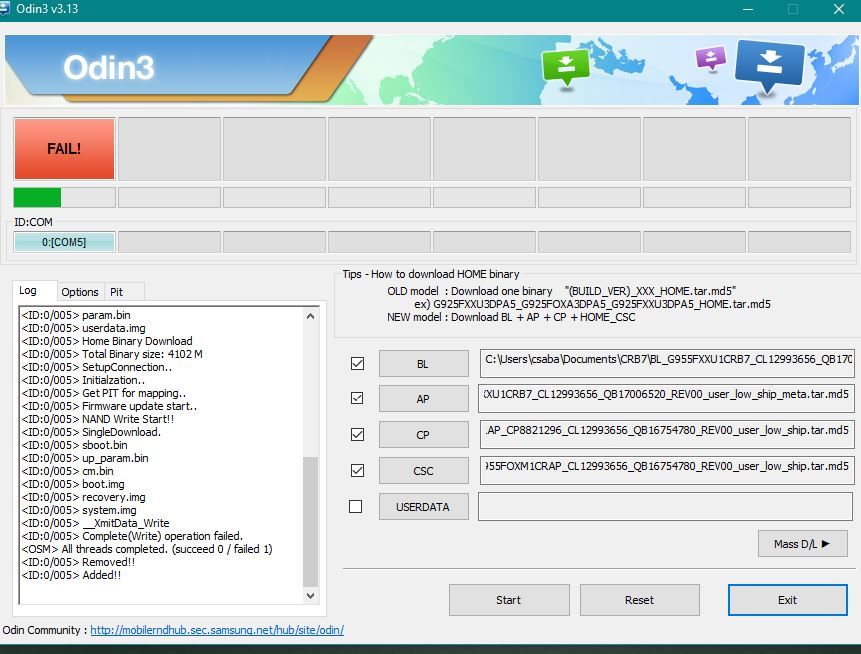Click the log scrollbar thumb
Viewport: 861px width, 654px height.
[x=310, y=522]
